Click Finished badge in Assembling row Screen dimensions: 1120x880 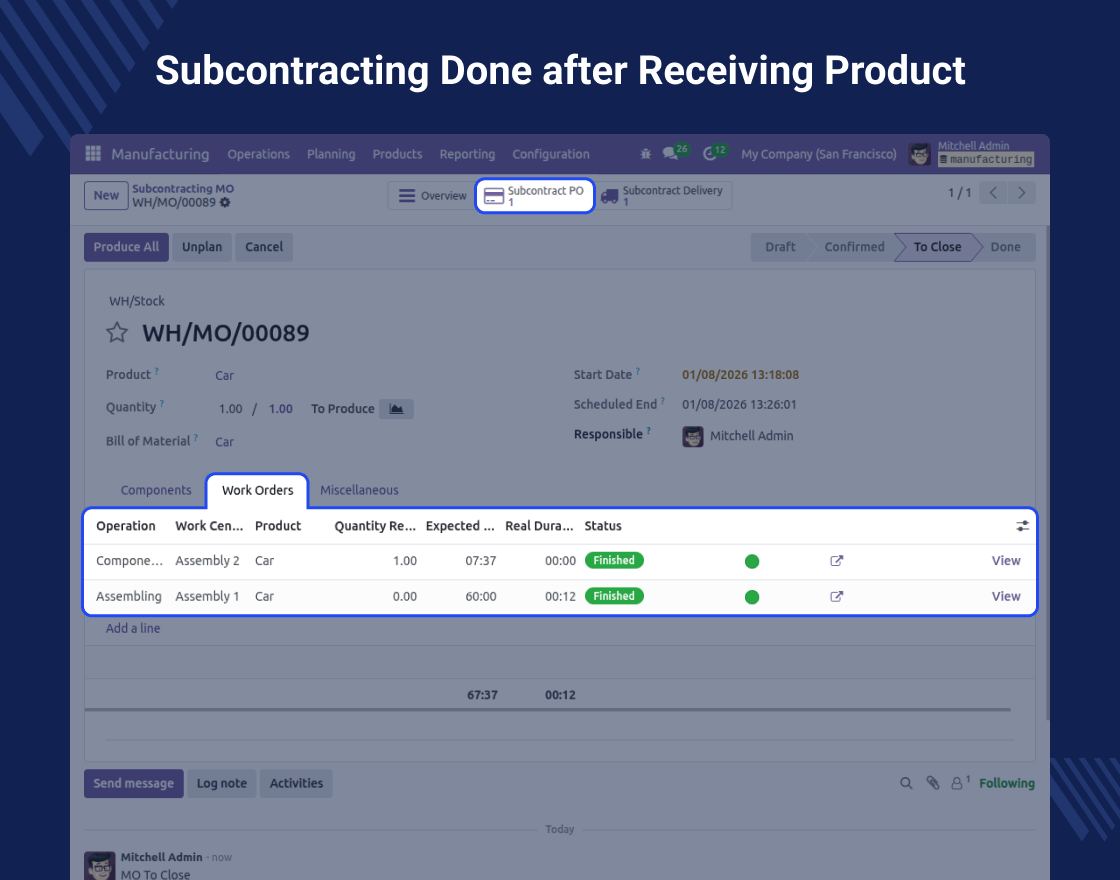[614, 596]
